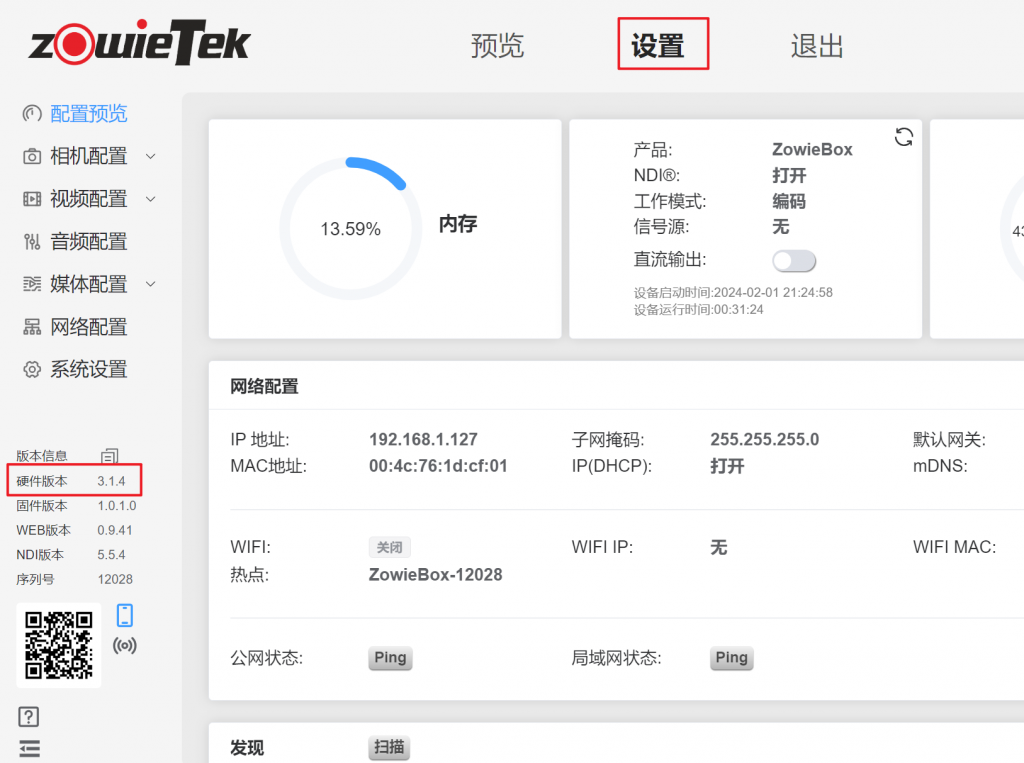
Task: Click the 工作模式 value 编码
Action: coord(789,201)
